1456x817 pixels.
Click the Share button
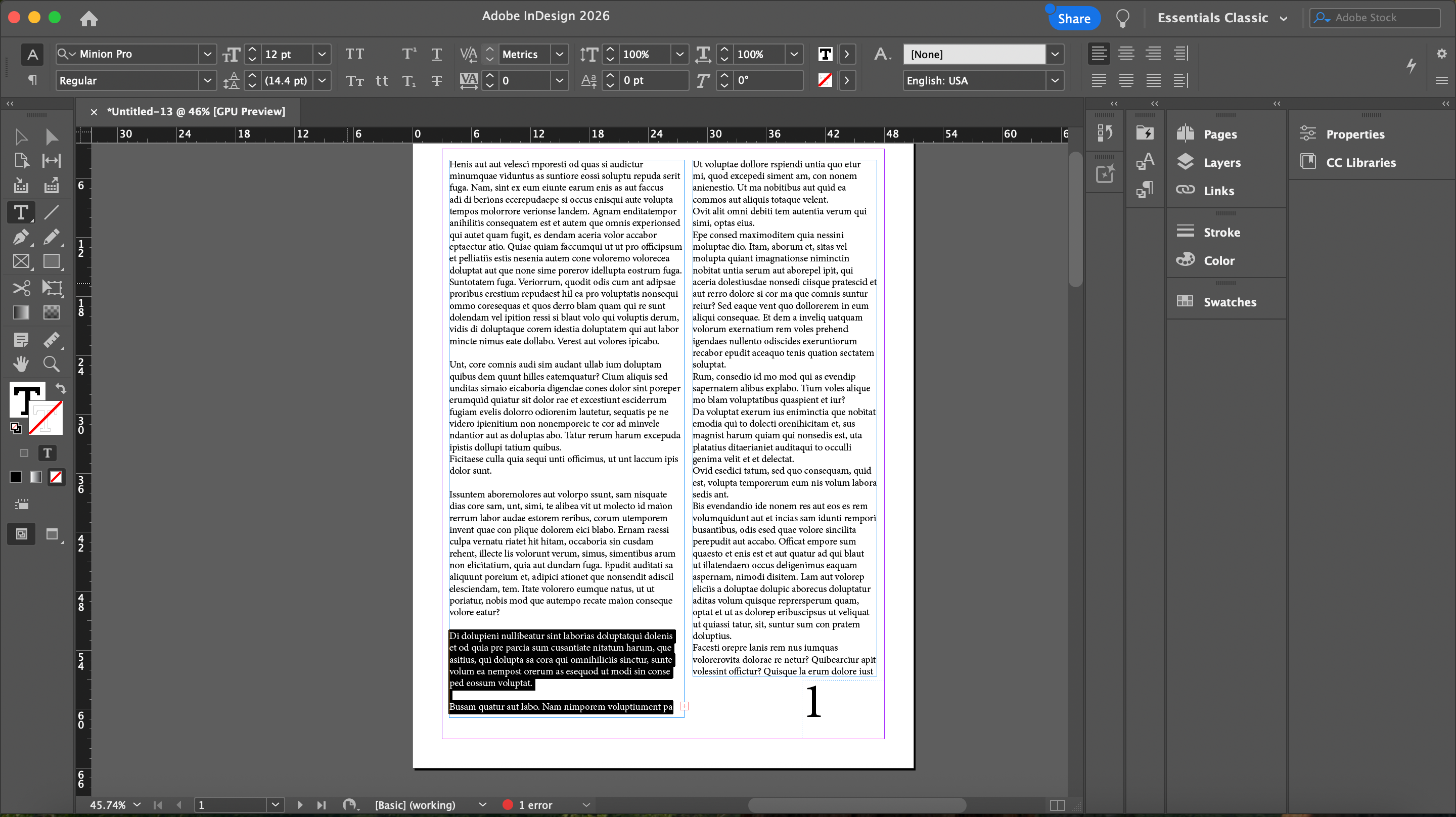[x=1074, y=19]
